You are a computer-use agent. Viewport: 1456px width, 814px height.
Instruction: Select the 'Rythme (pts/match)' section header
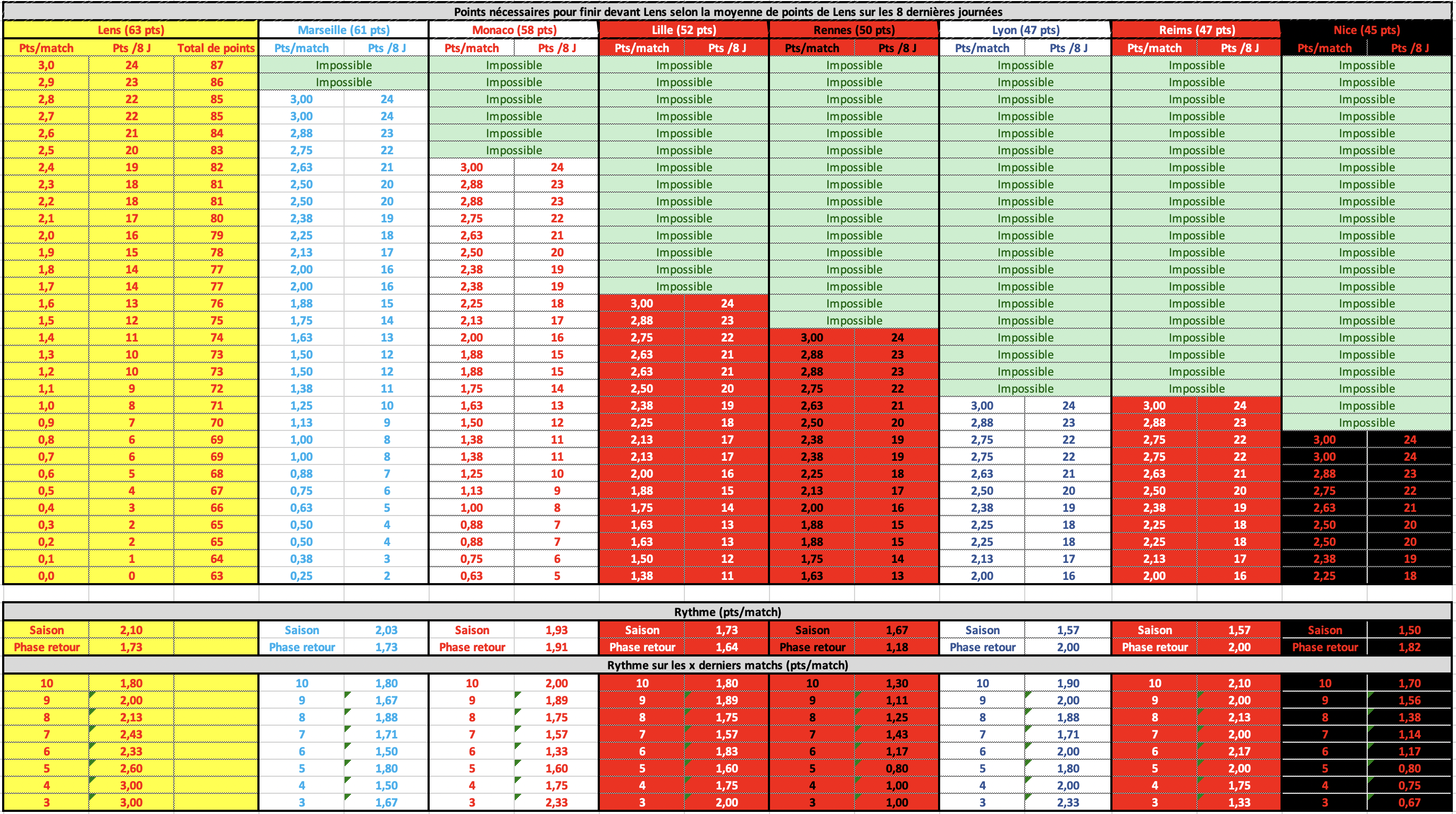(x=728, y=611)
